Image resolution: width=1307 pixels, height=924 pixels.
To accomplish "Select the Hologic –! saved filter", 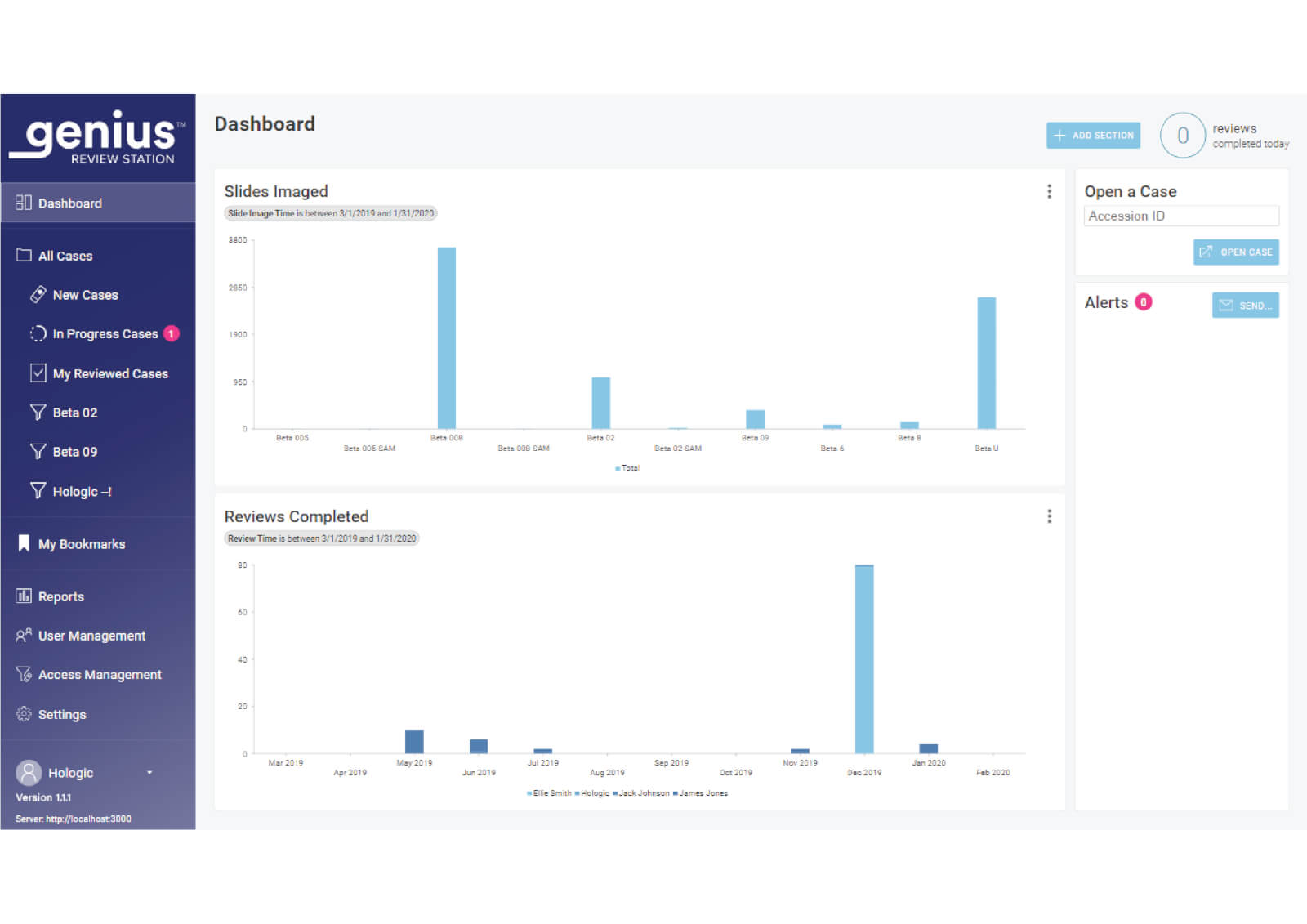I will [81, 492].
